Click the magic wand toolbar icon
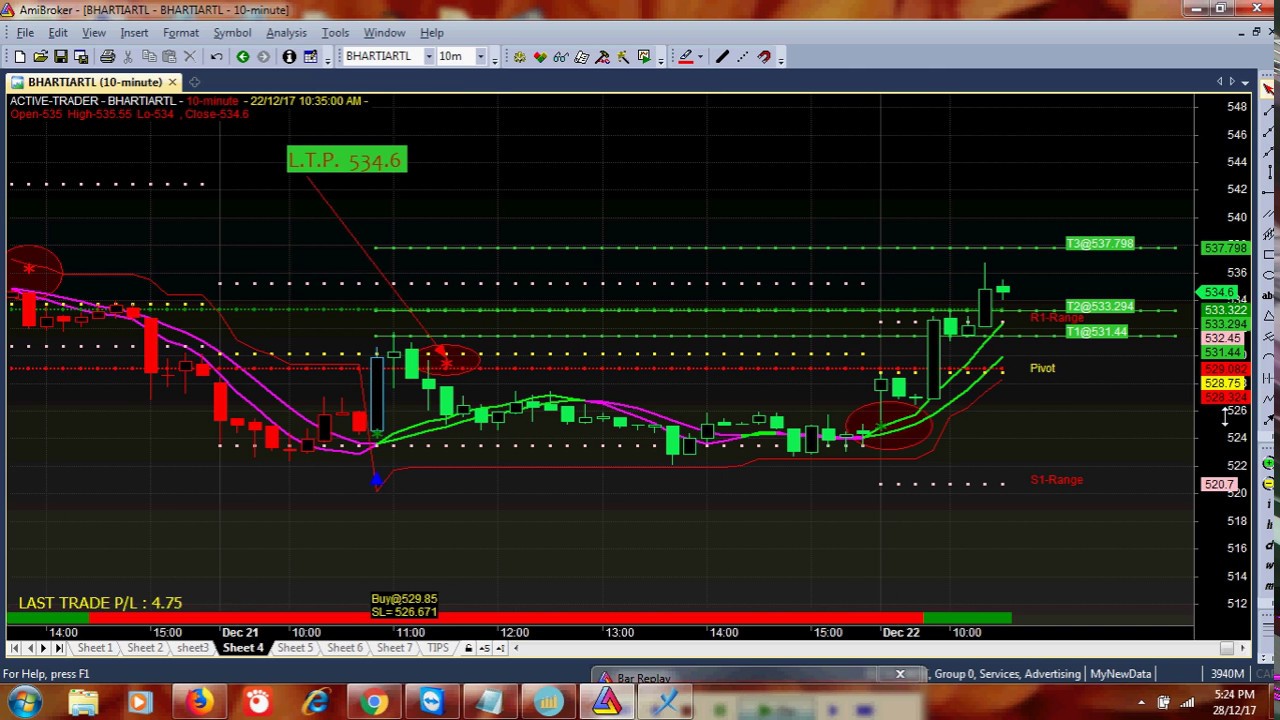 pos(623,57)
